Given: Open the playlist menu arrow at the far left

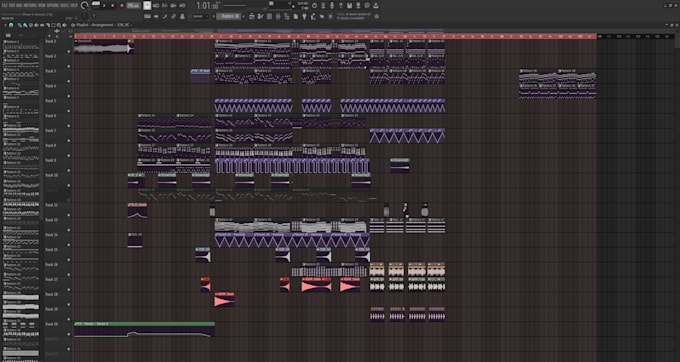Looking at the screenshot, I should click(x=5, y=25).
